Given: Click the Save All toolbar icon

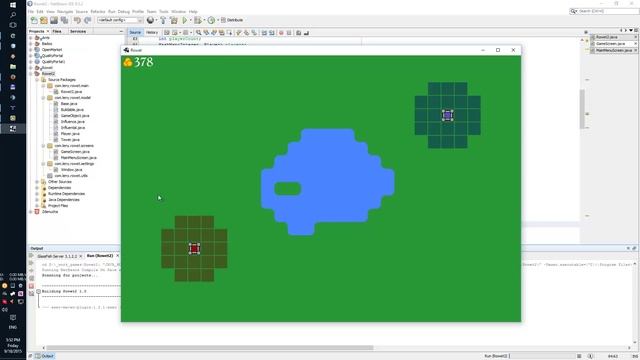Looking at the screenshot, I should coord(64,20).
